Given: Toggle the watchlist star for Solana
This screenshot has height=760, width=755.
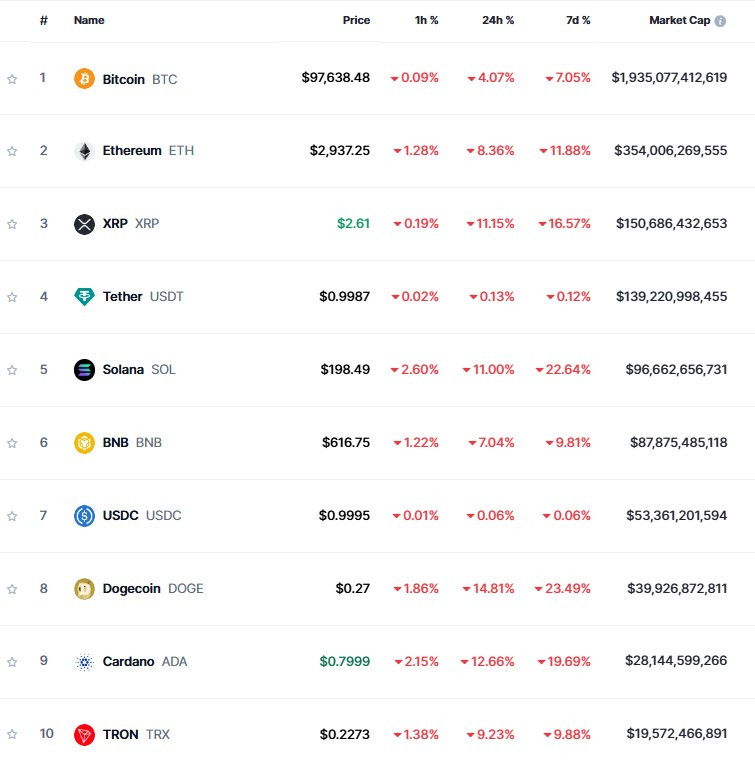Looking at the screenshot, I should (x=12, y=370).
